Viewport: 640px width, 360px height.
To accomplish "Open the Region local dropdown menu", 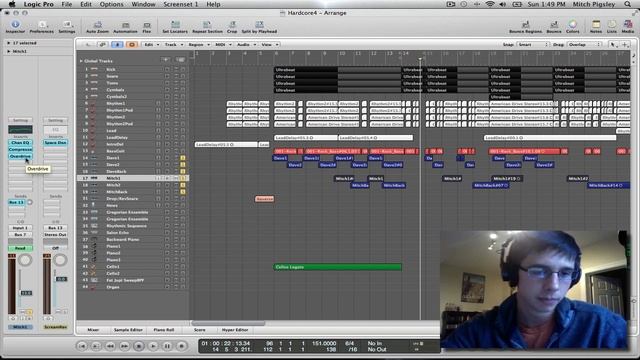I will coord(199,44).
